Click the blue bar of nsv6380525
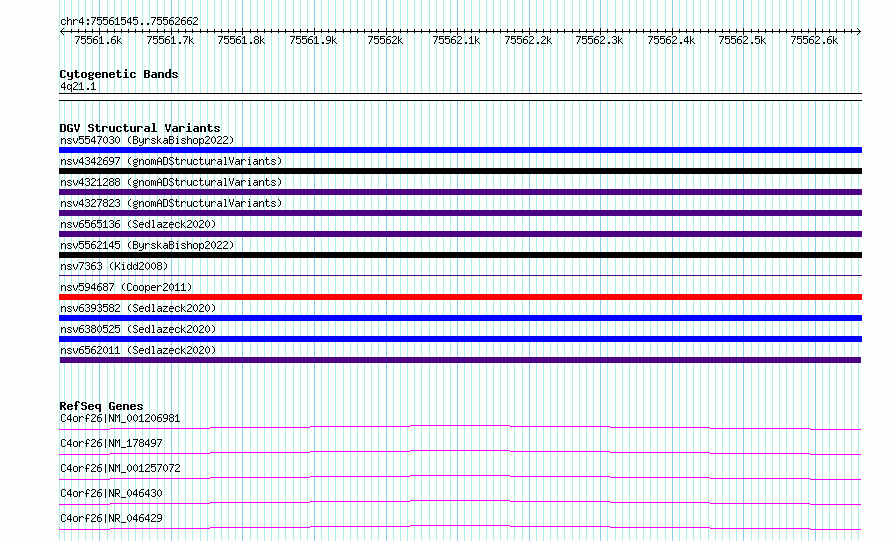The height and width of the screenshot is (541, 890). 460,339
